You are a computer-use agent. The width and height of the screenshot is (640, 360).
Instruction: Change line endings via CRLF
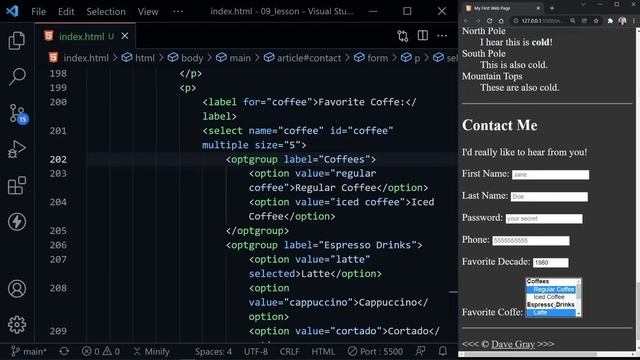pos(289,351)
